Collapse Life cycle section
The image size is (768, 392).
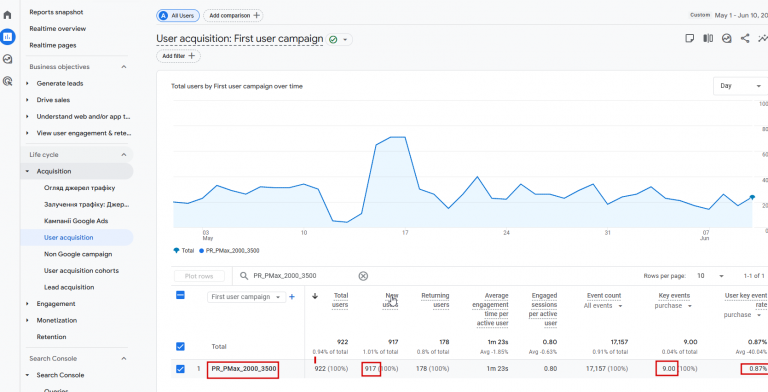click(x=124, y=155)
